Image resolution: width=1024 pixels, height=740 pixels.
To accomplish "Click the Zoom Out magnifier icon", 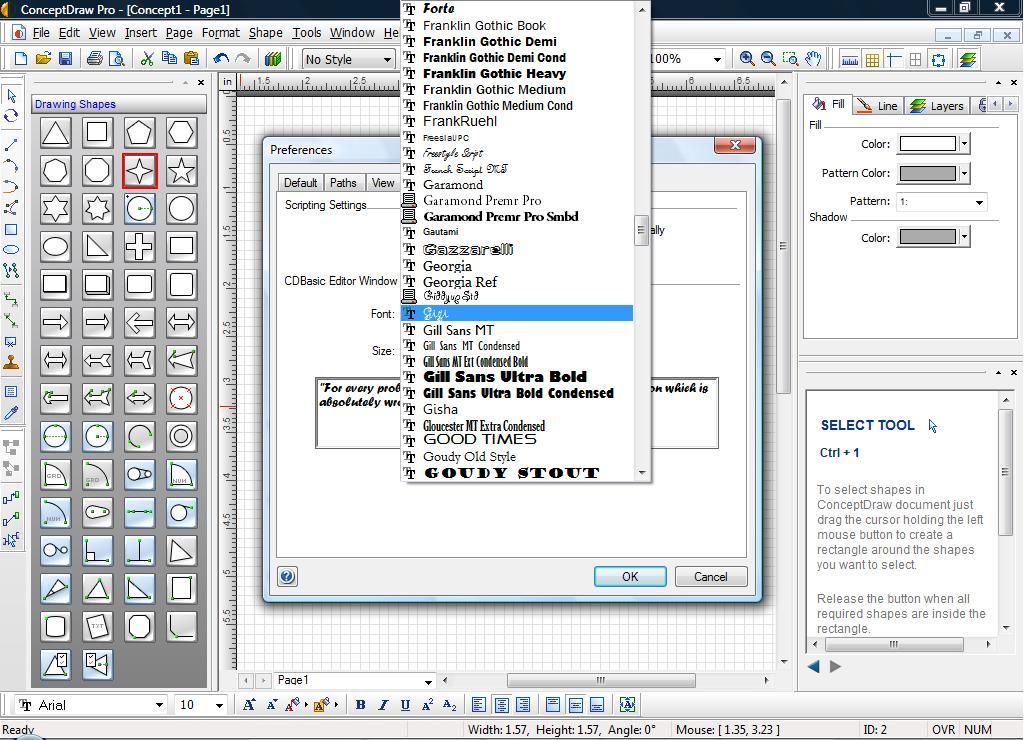I will coord(769,59).
